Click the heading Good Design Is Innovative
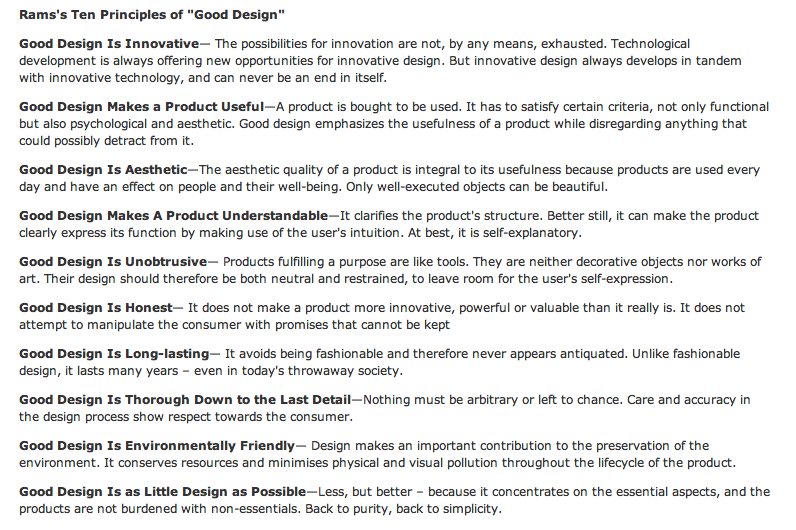The image size is (796, 530). point(109,44)
